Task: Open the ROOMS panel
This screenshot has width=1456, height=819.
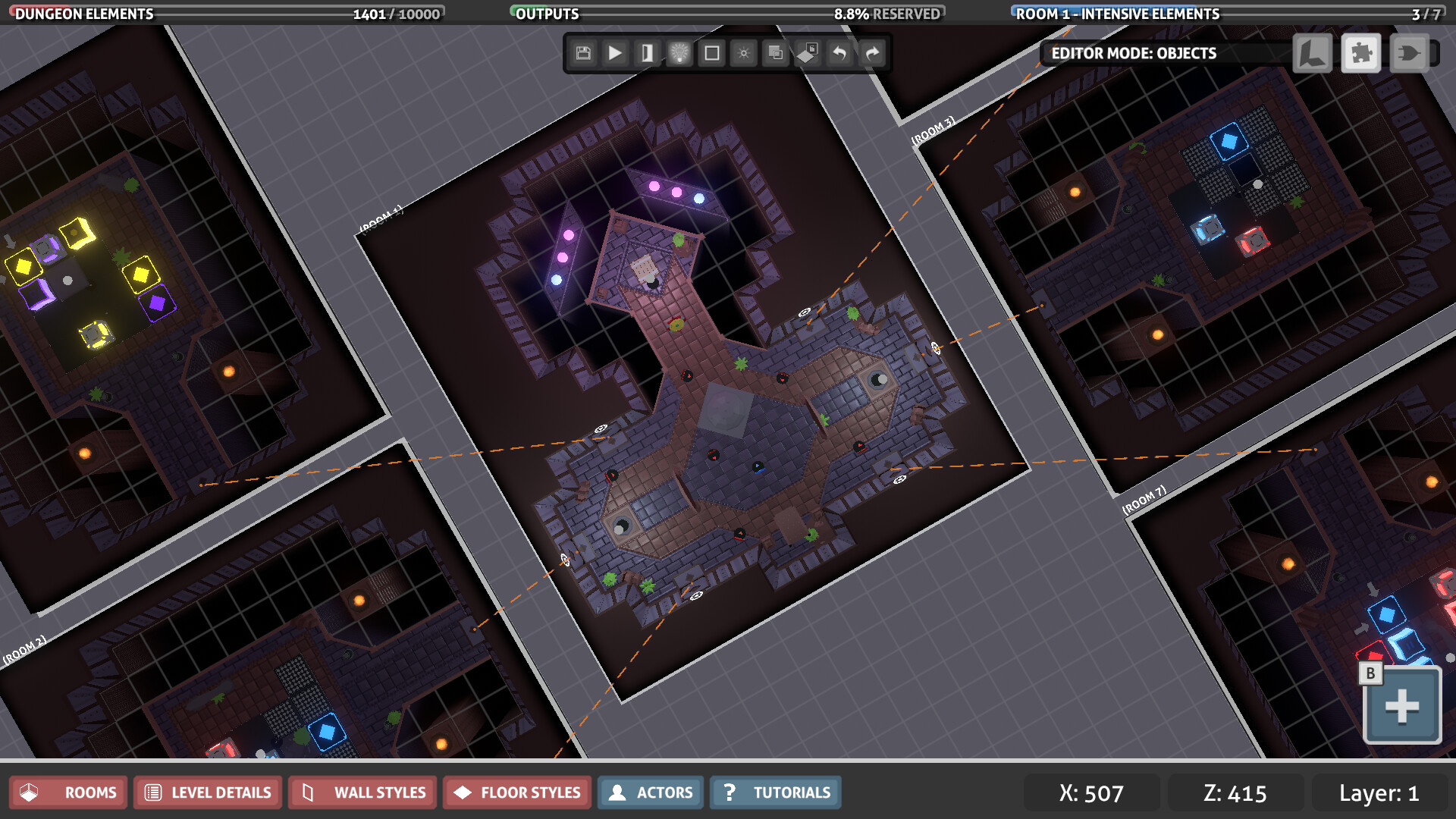Action: pos(67,792)
